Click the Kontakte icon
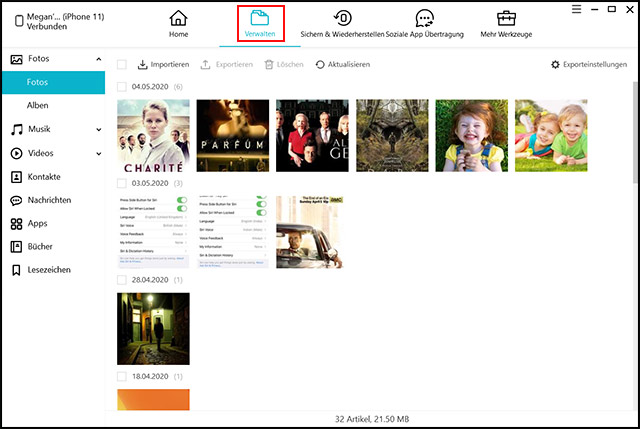The image size is (640, 429). tap(16, 177)
